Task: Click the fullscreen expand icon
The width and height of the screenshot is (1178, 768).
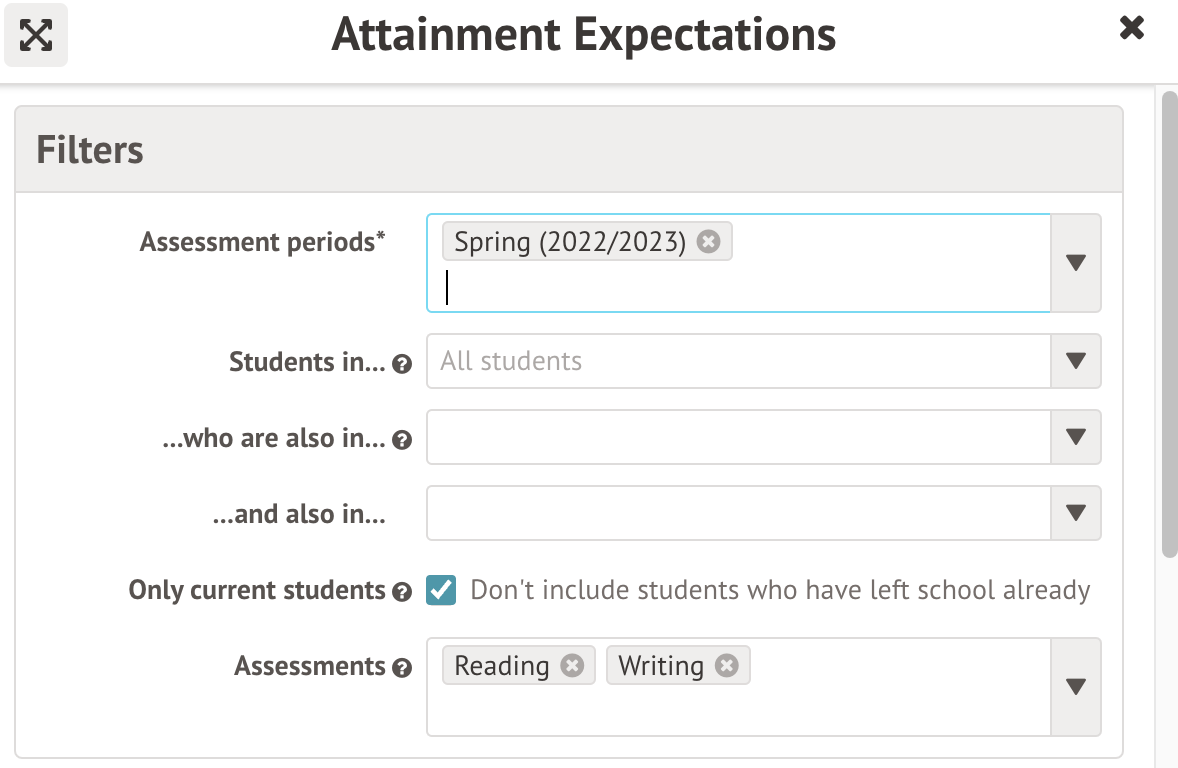Action: 36,35
